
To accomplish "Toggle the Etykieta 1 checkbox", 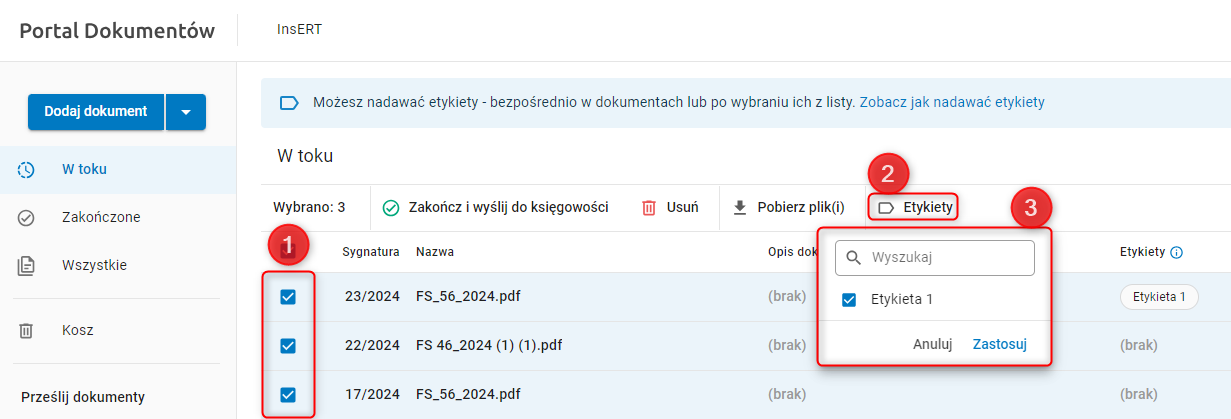I will [849, 299].
